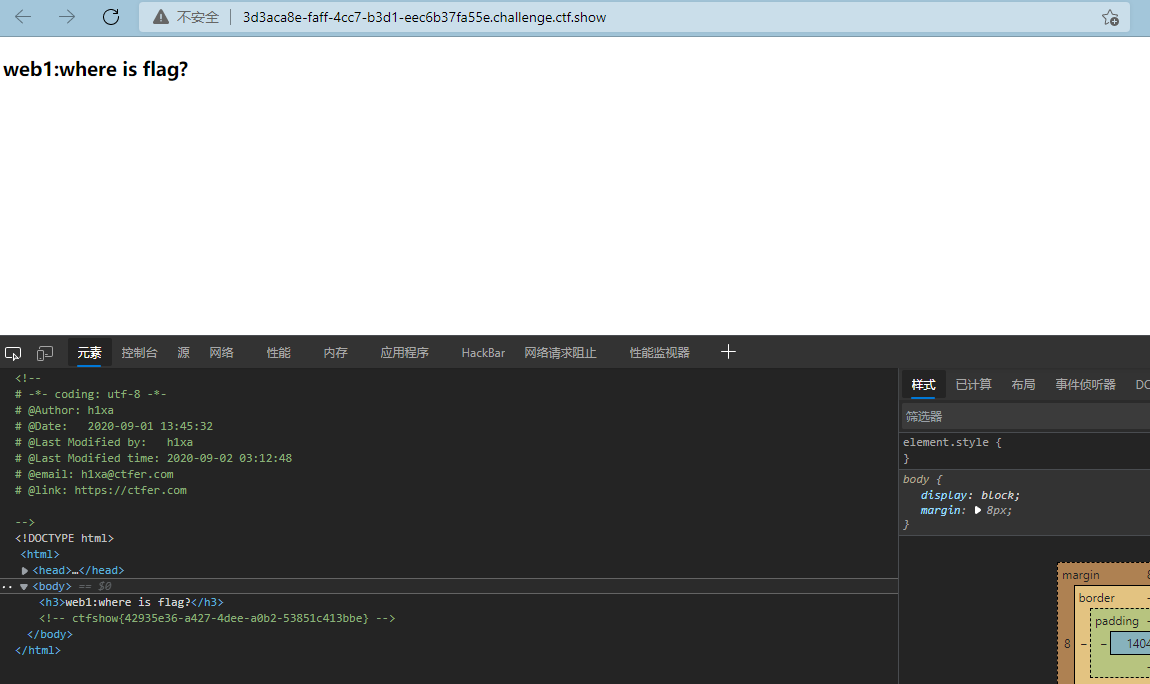Click the blue content box in box model
The image size is (1150, 684).
coord(1131,643)
